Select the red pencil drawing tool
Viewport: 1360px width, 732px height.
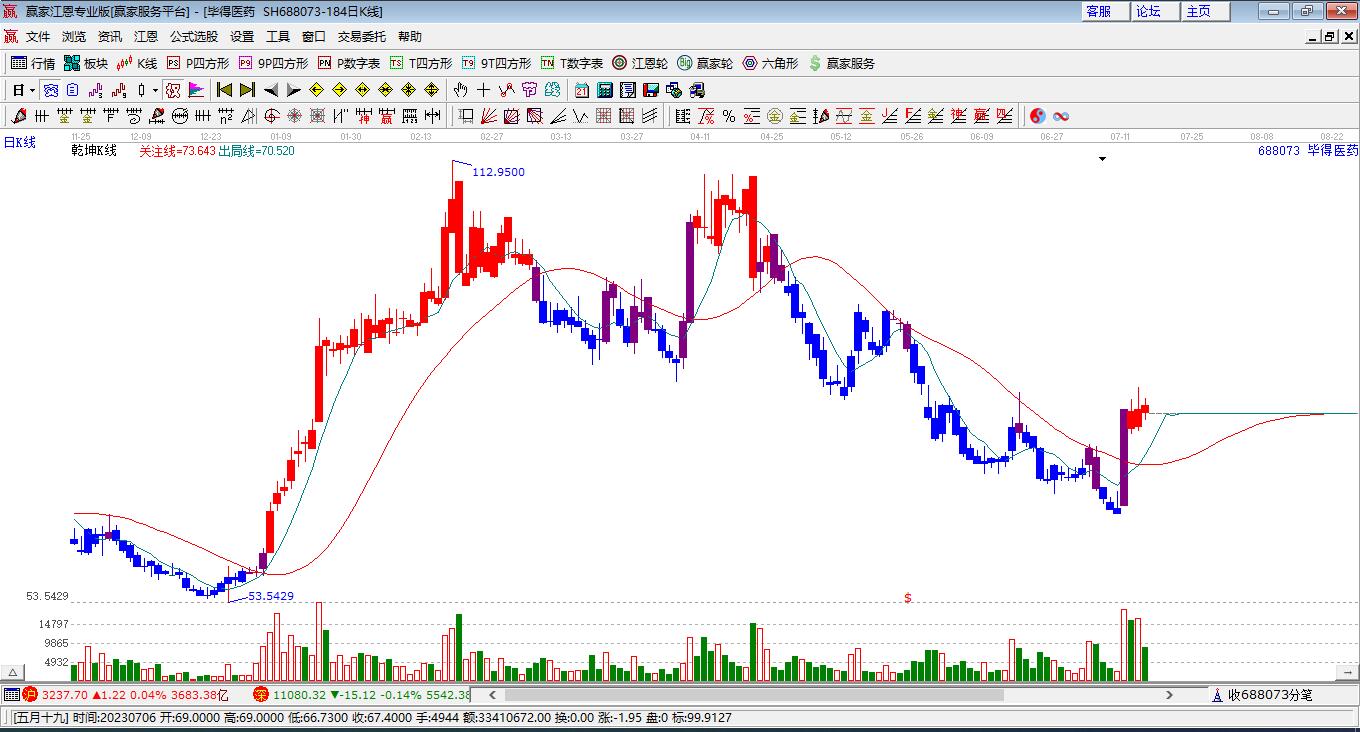tap(18, 116)
